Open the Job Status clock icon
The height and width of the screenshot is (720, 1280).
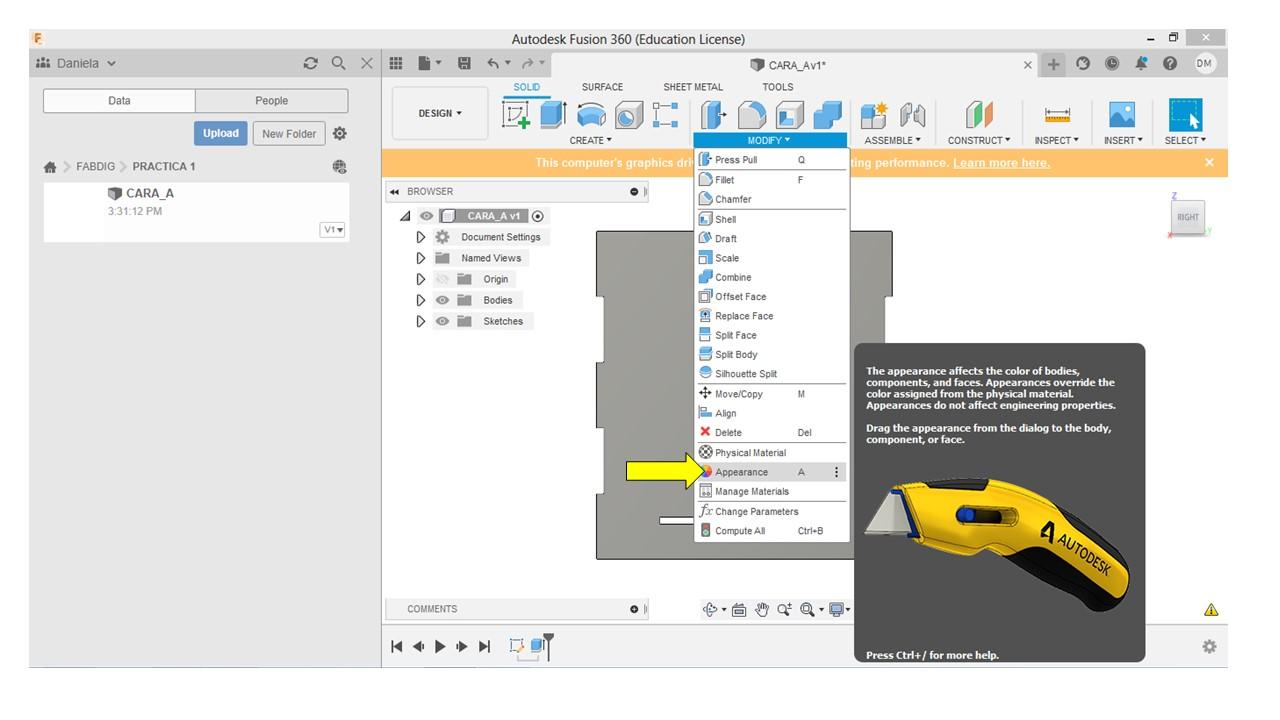point(1112,63)
